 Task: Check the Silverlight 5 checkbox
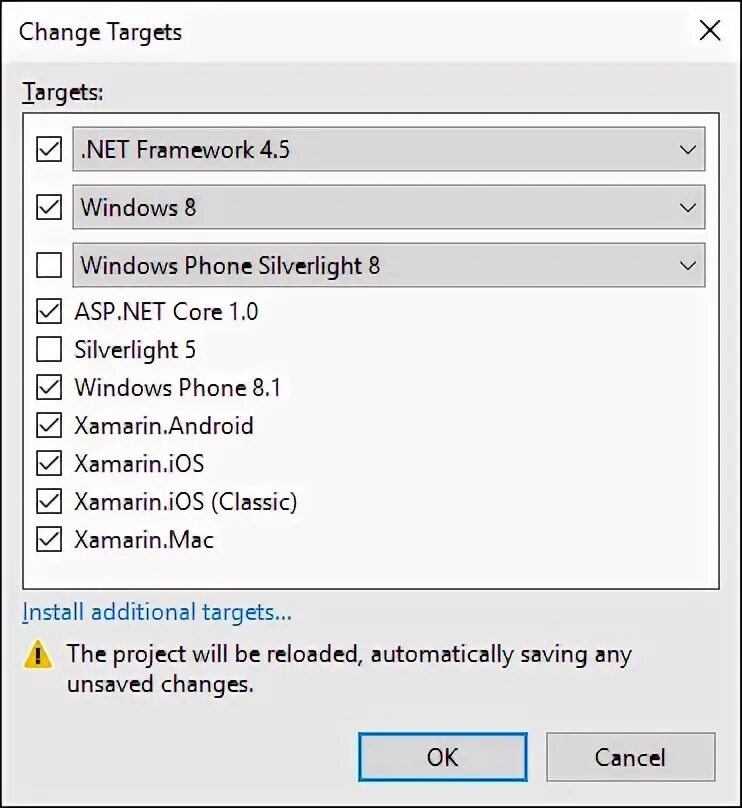(x=48, y=350)
